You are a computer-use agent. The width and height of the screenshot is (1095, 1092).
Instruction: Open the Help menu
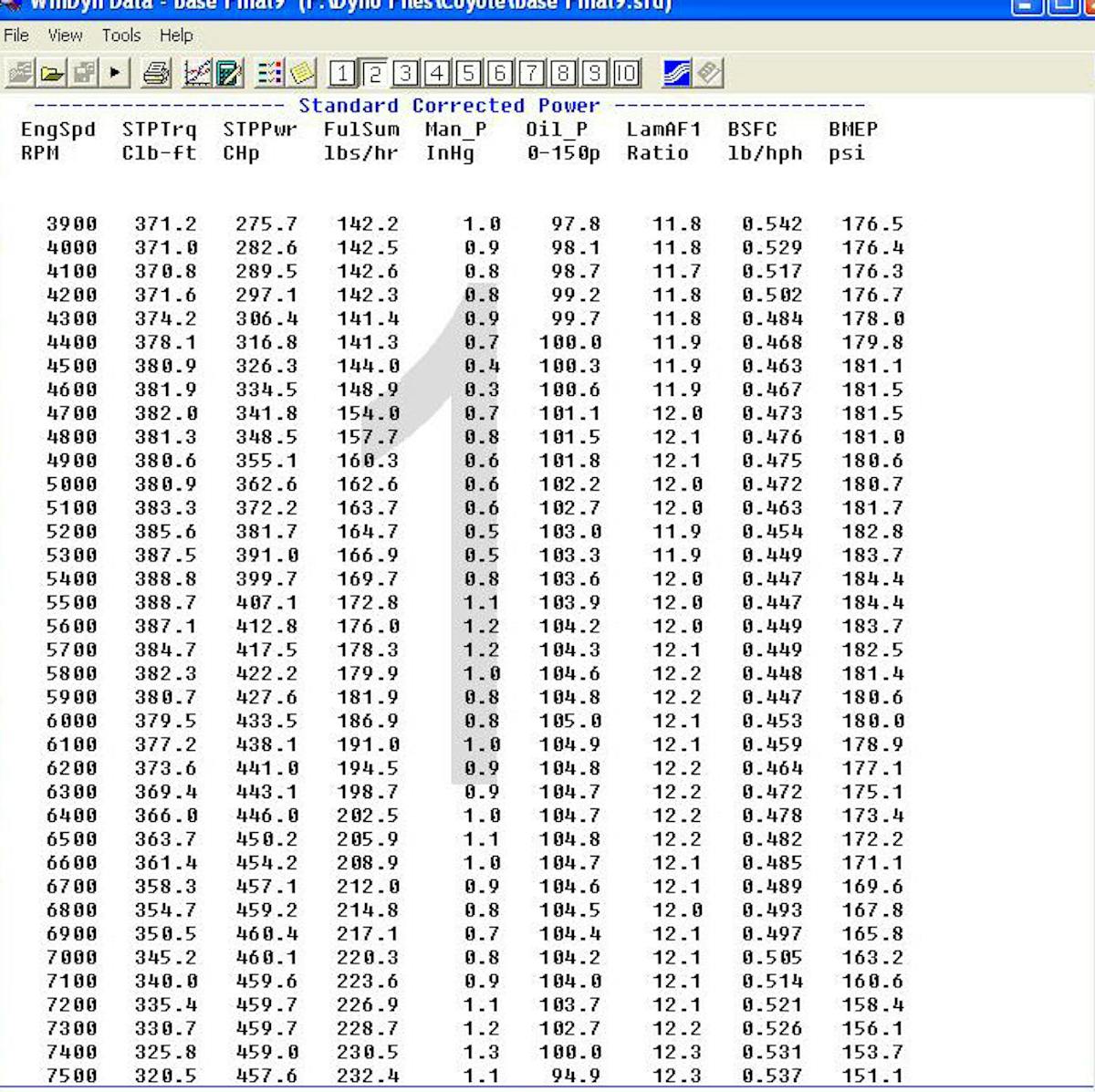[x=176, y=36]
